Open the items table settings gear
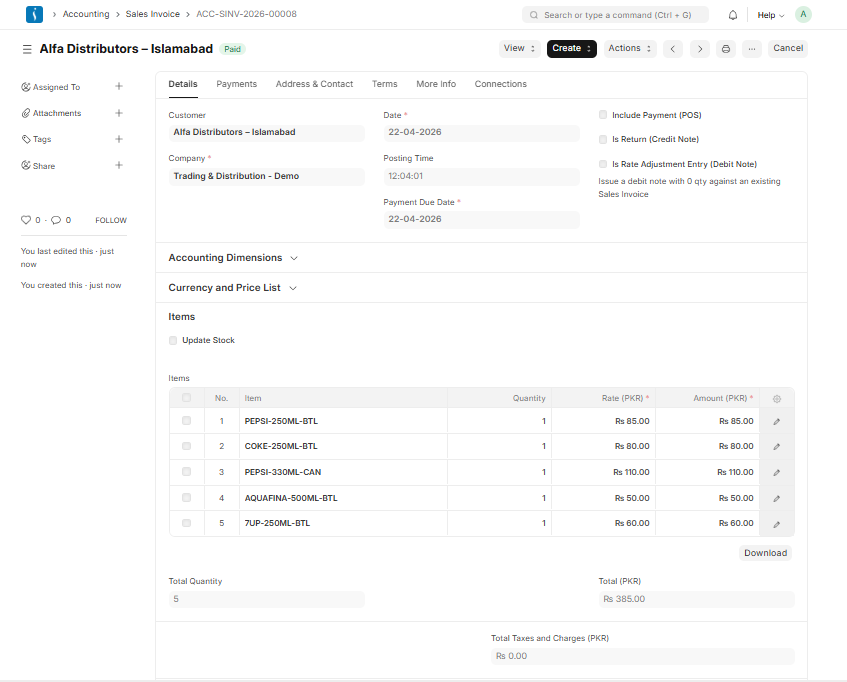Image resolution: width=847 pixels, height=682 pixels. [777, 398]
